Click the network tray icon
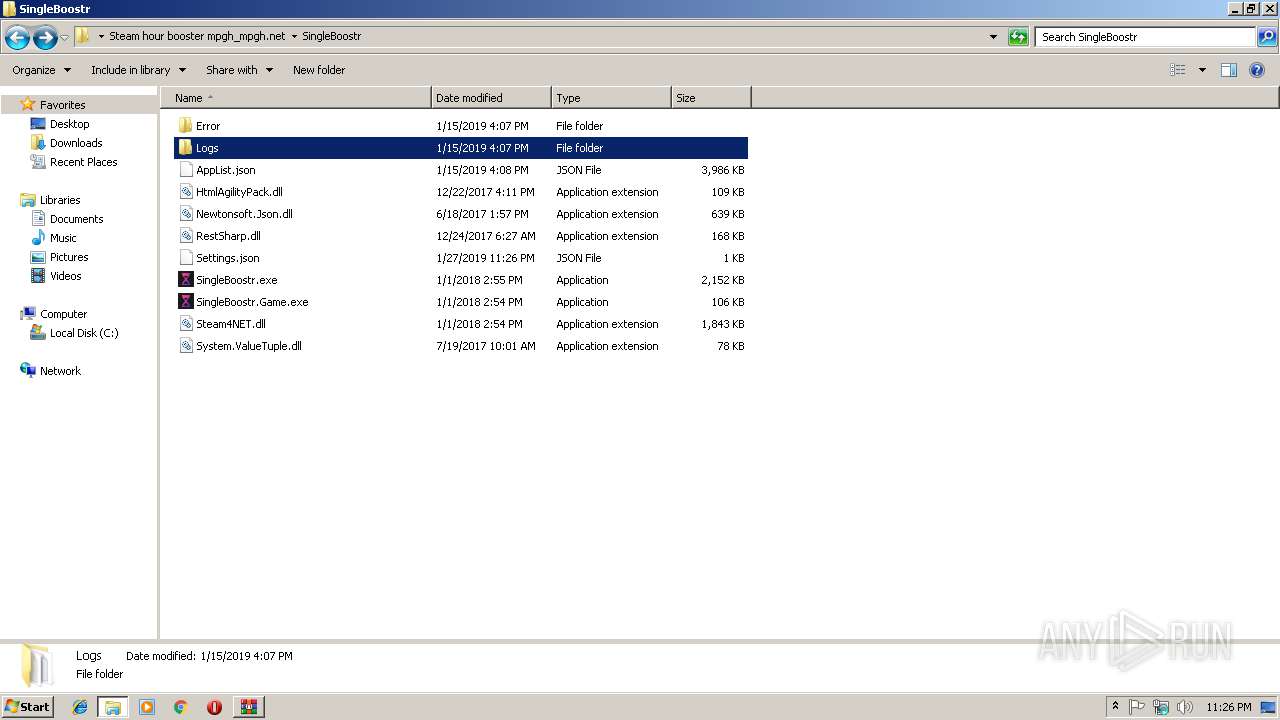 [1161, 707]
